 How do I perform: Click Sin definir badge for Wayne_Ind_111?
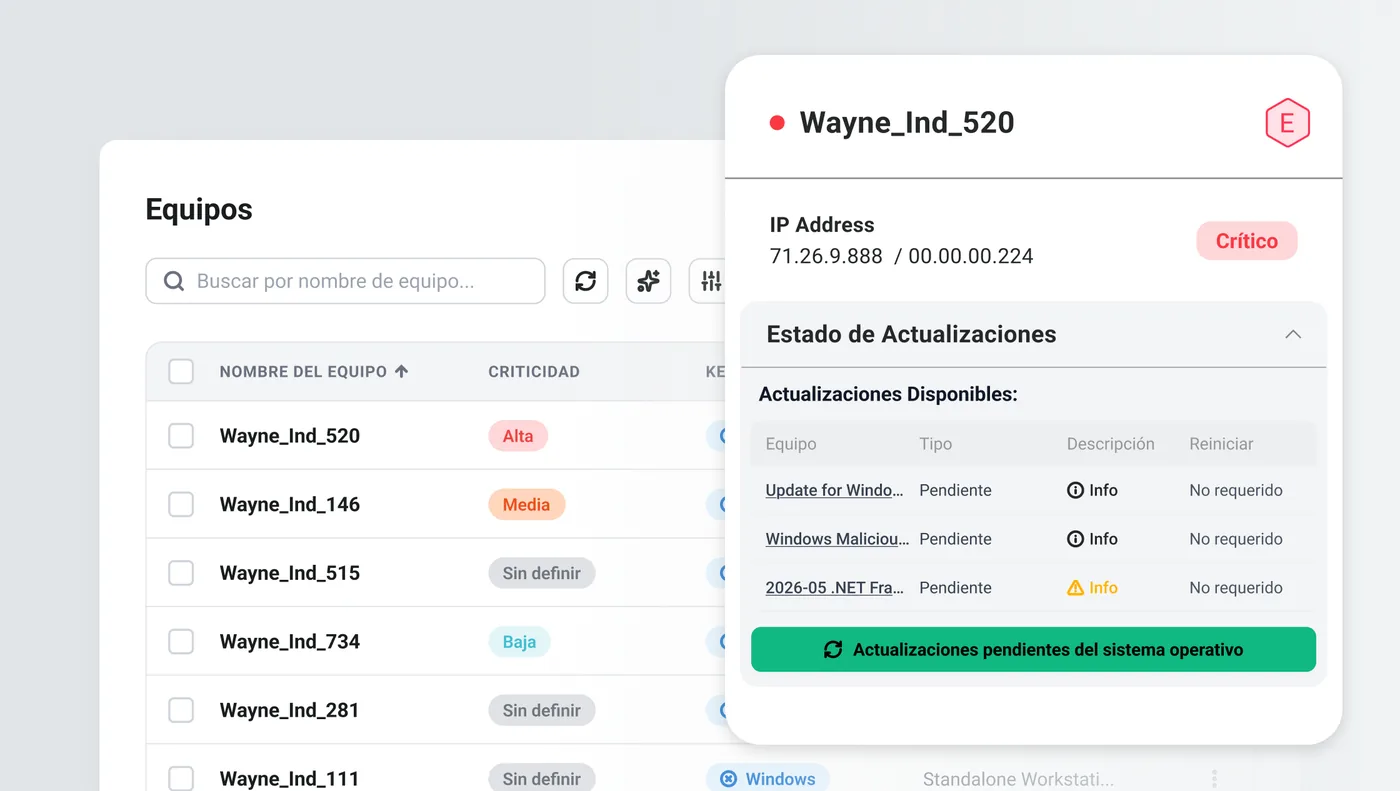541,778
